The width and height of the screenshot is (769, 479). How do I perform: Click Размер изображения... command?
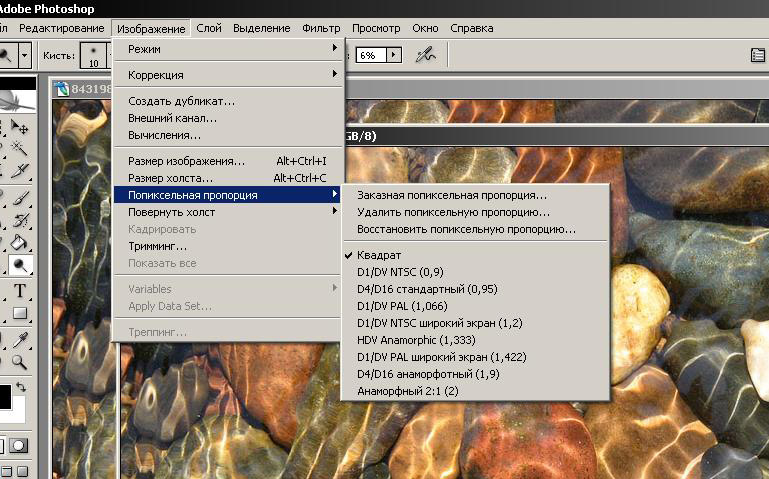(187, 160)
